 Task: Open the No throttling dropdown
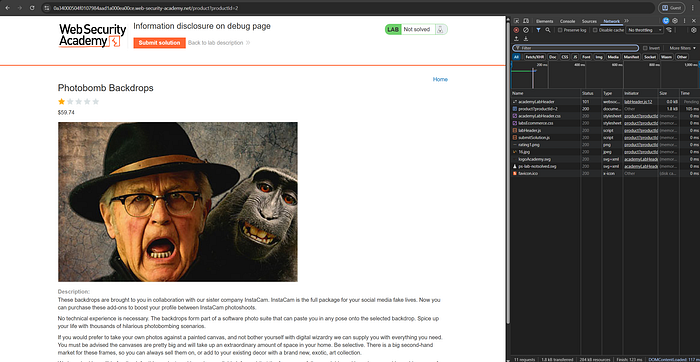coord(645,30)
